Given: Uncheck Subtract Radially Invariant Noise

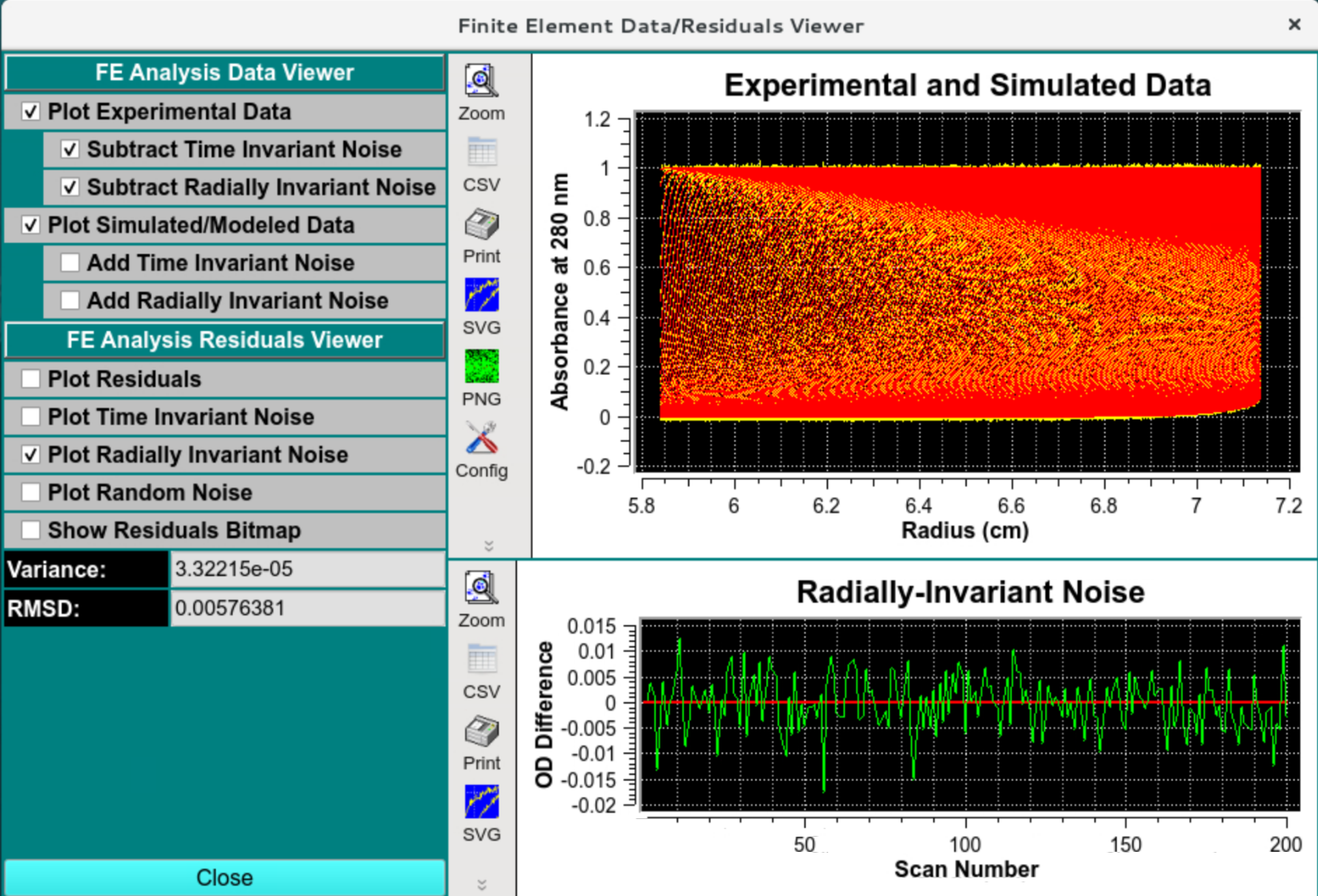Looking at the screenshot, I should click(70, 188).
